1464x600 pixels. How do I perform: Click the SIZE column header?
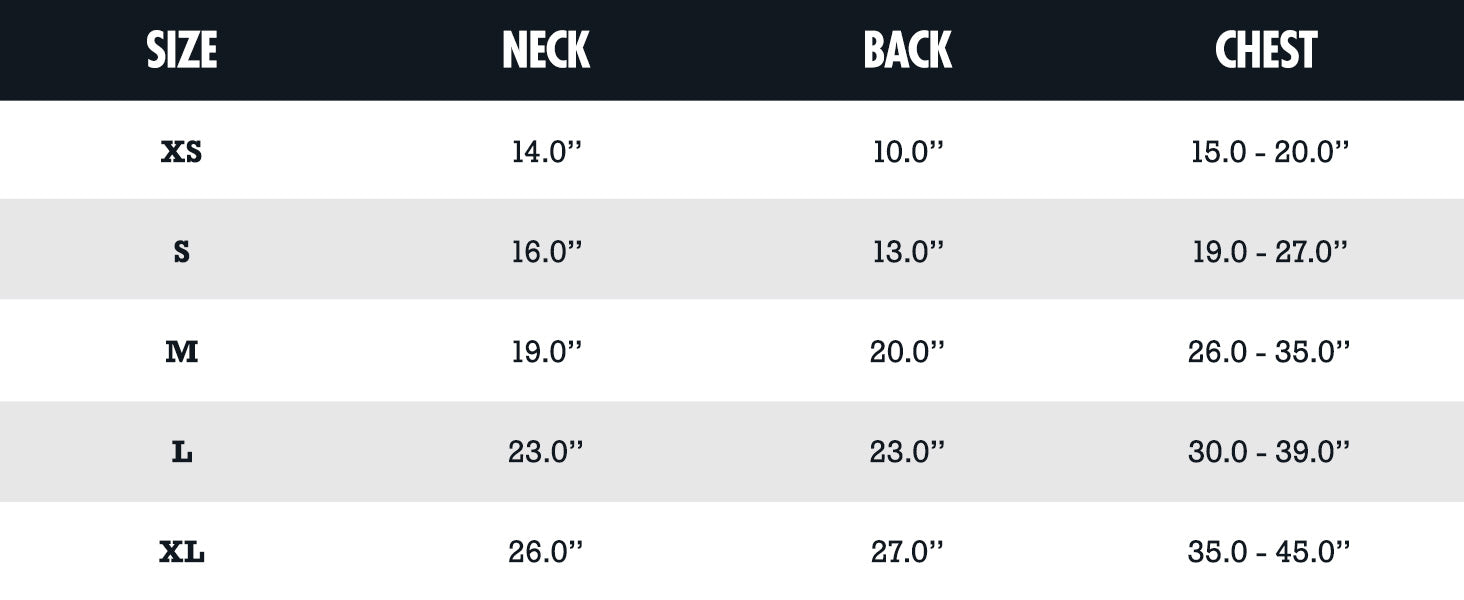[182, 50]
